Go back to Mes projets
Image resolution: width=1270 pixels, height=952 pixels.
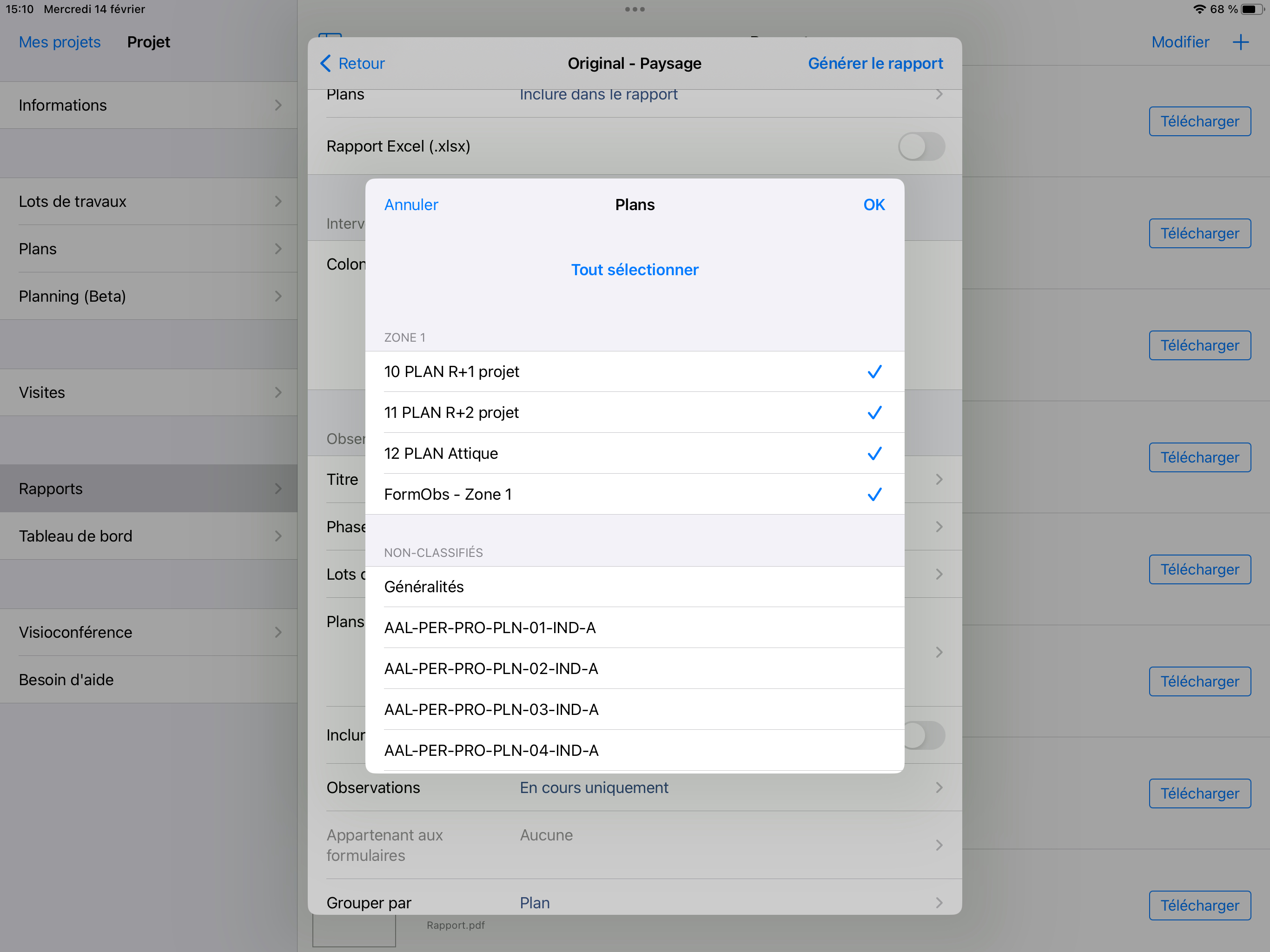tap(60, 42)
